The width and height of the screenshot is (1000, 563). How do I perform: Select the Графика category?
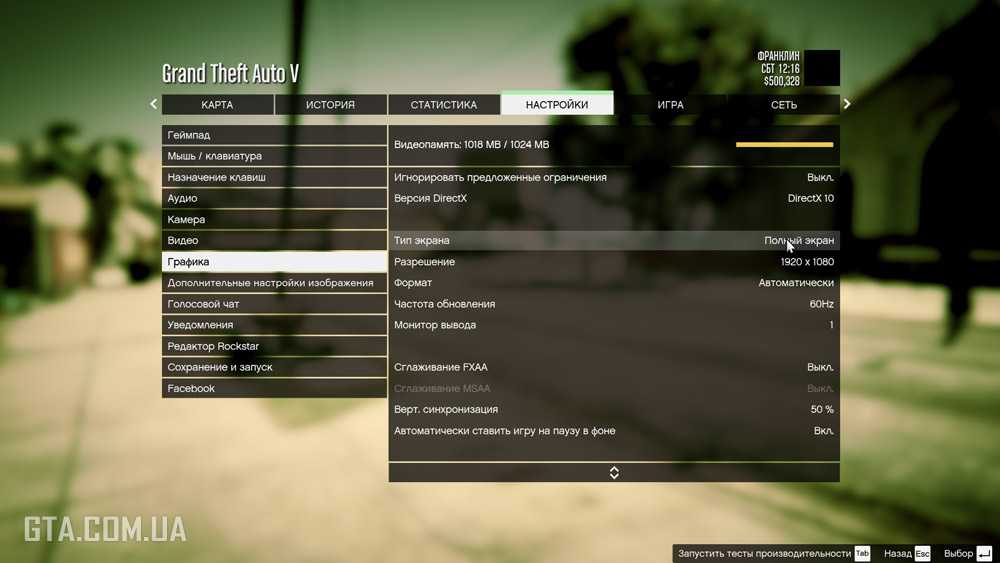coord(274,261)
